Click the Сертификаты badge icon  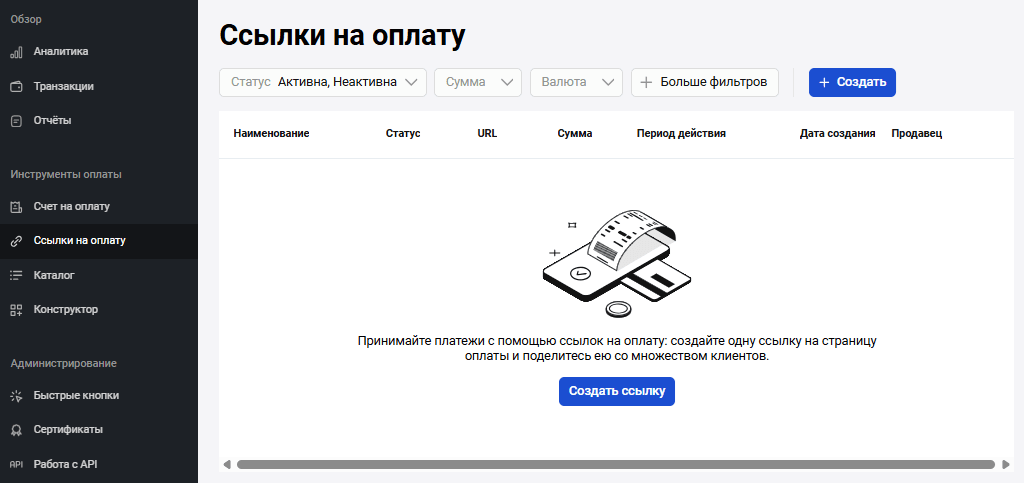[x=16, y=430]
